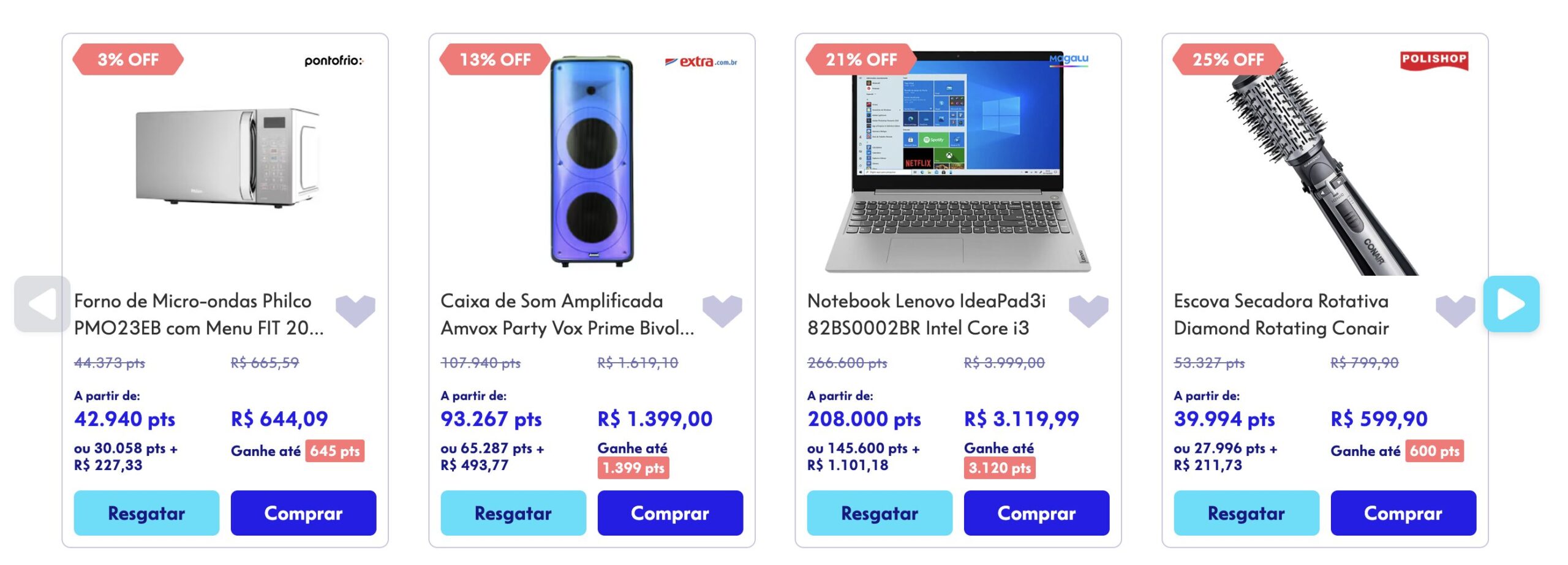Screen dimensions: 1568x565
Task: Click the Polishop store logo
Action: point(1434,60)
